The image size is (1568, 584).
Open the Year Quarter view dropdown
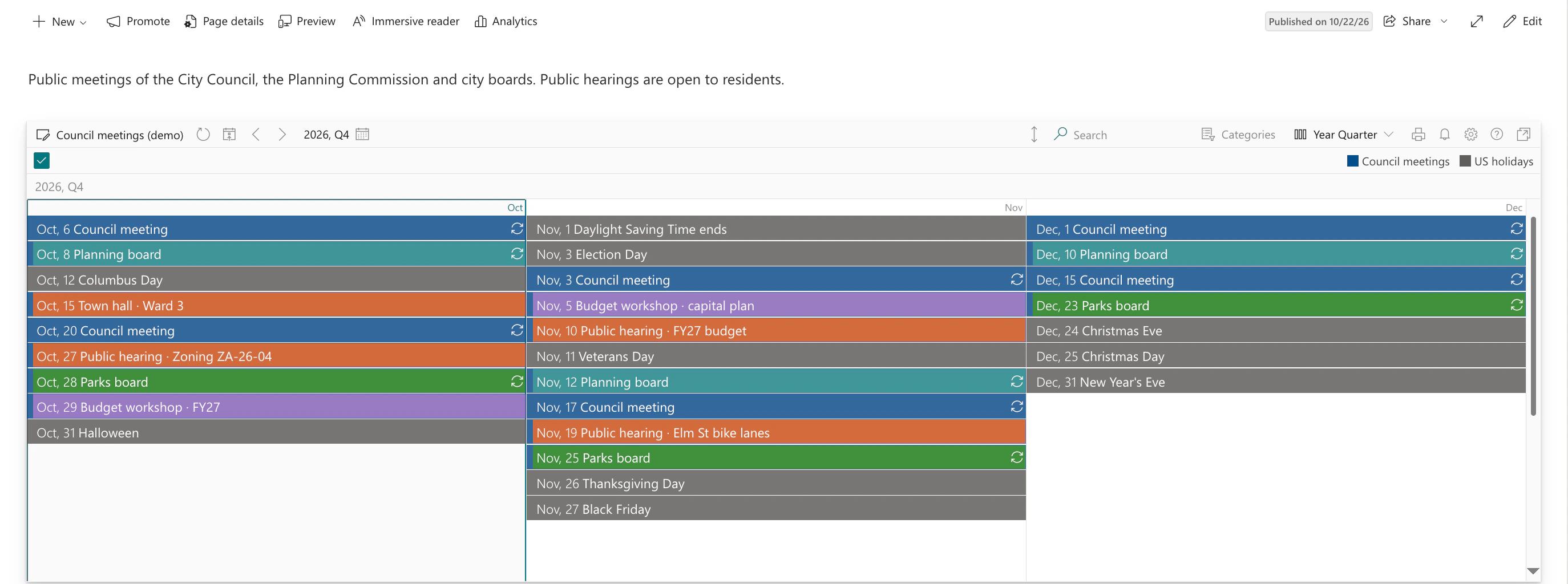pos(1343,135)
